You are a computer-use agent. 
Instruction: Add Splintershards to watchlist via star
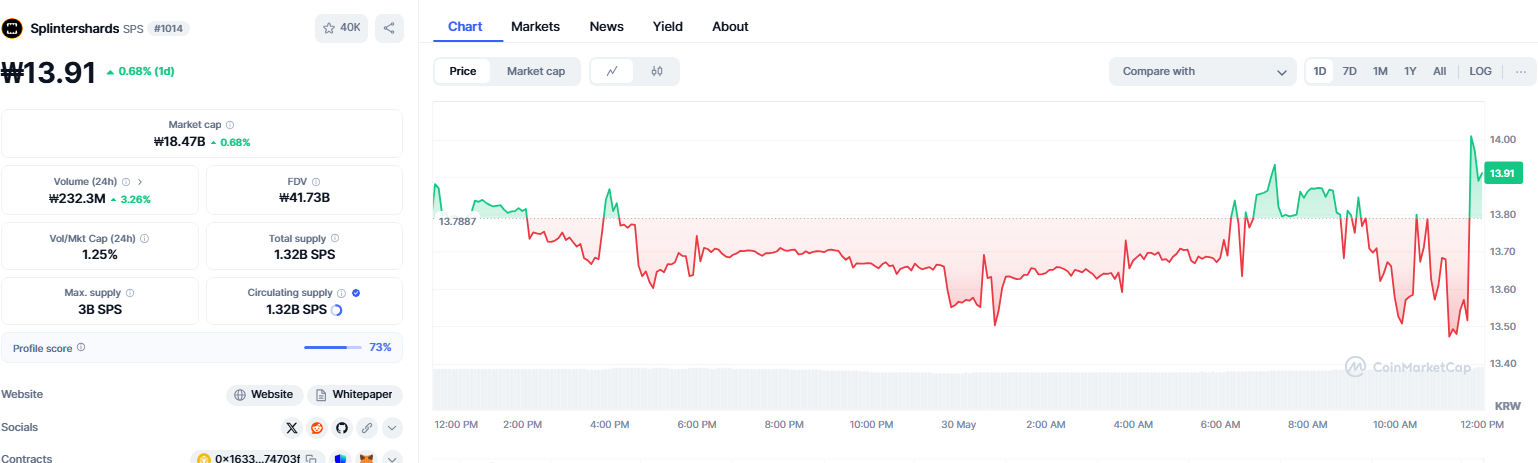tap(341, 28)
